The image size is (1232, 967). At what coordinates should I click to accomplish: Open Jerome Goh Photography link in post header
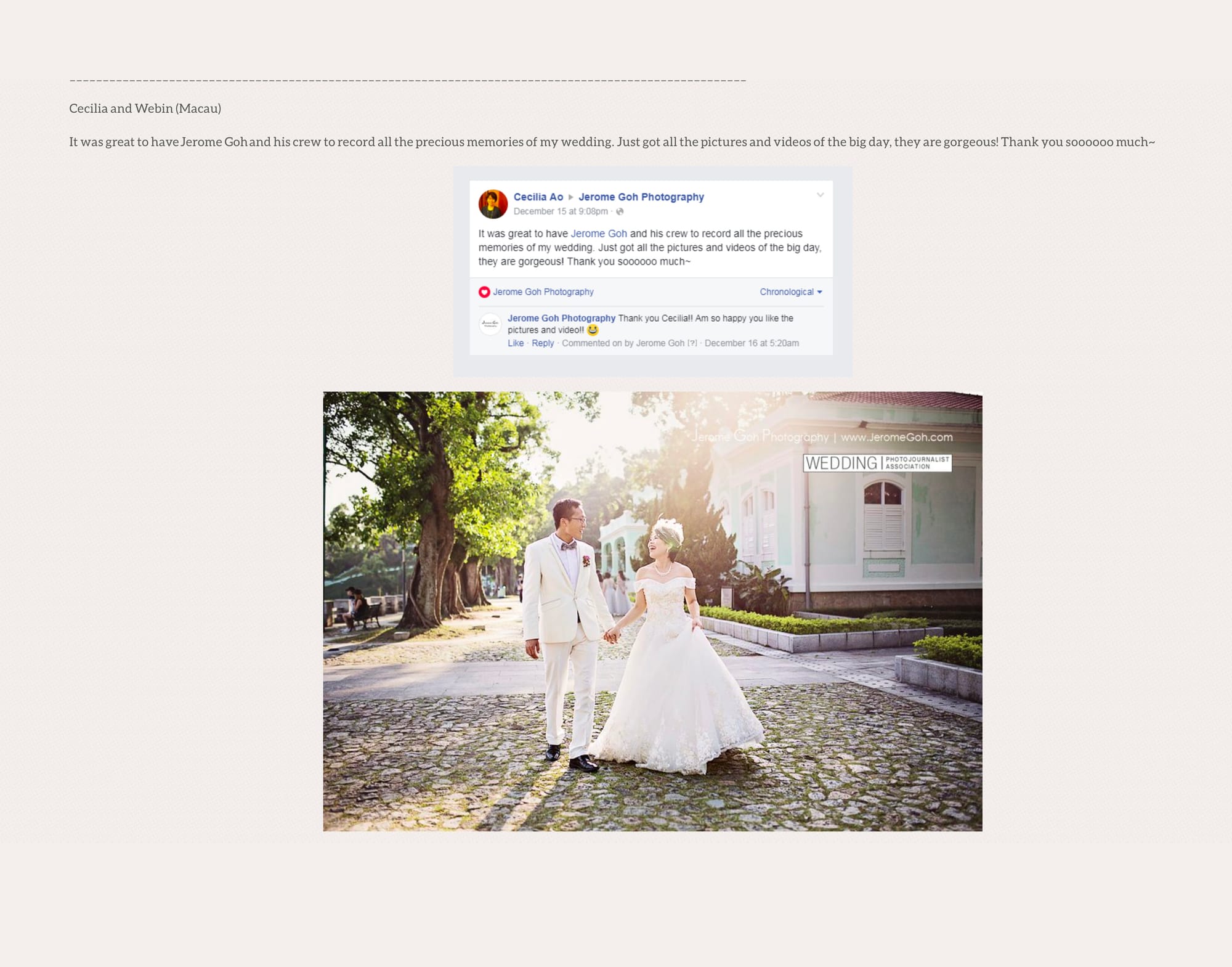pyautogui.click(x=641, y=197)
